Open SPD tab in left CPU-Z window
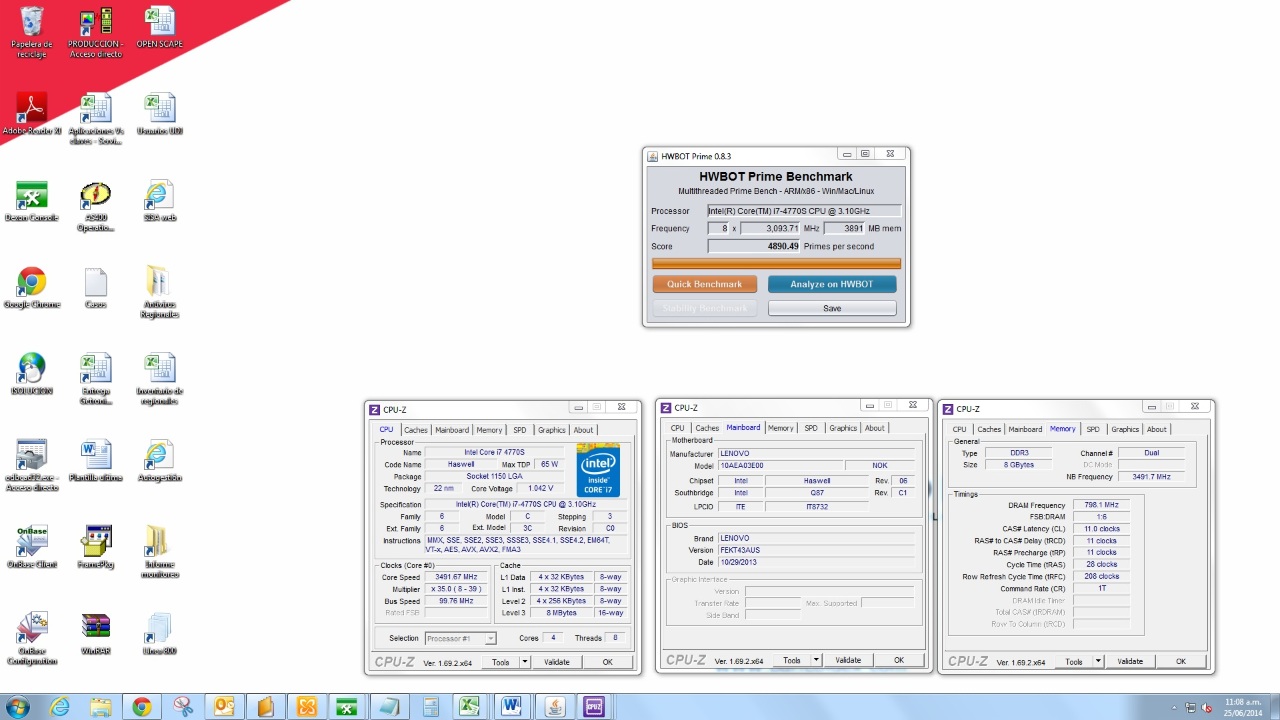This screenshot has width=1280, height=720. 520,430
